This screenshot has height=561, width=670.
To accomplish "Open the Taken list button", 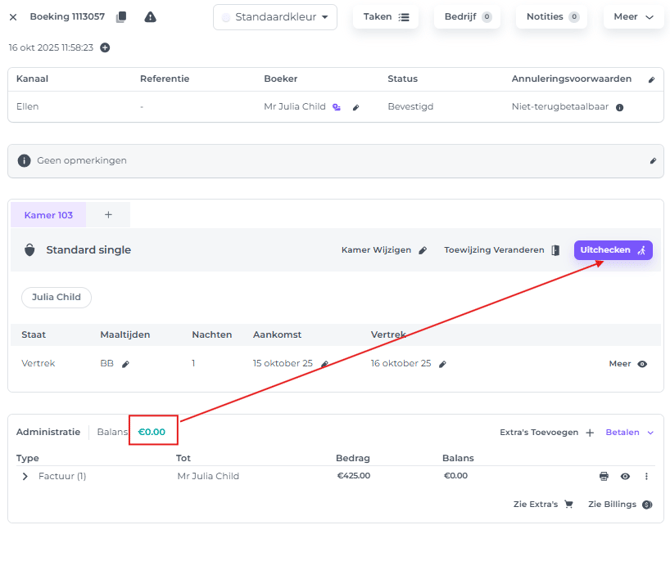I will point(385,17).
